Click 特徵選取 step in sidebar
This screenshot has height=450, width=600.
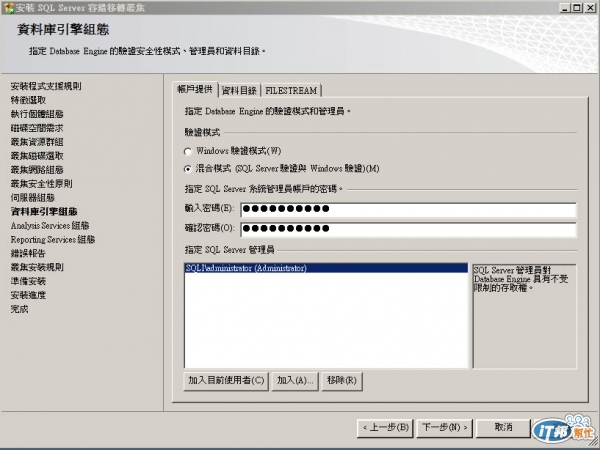point(28,100)
